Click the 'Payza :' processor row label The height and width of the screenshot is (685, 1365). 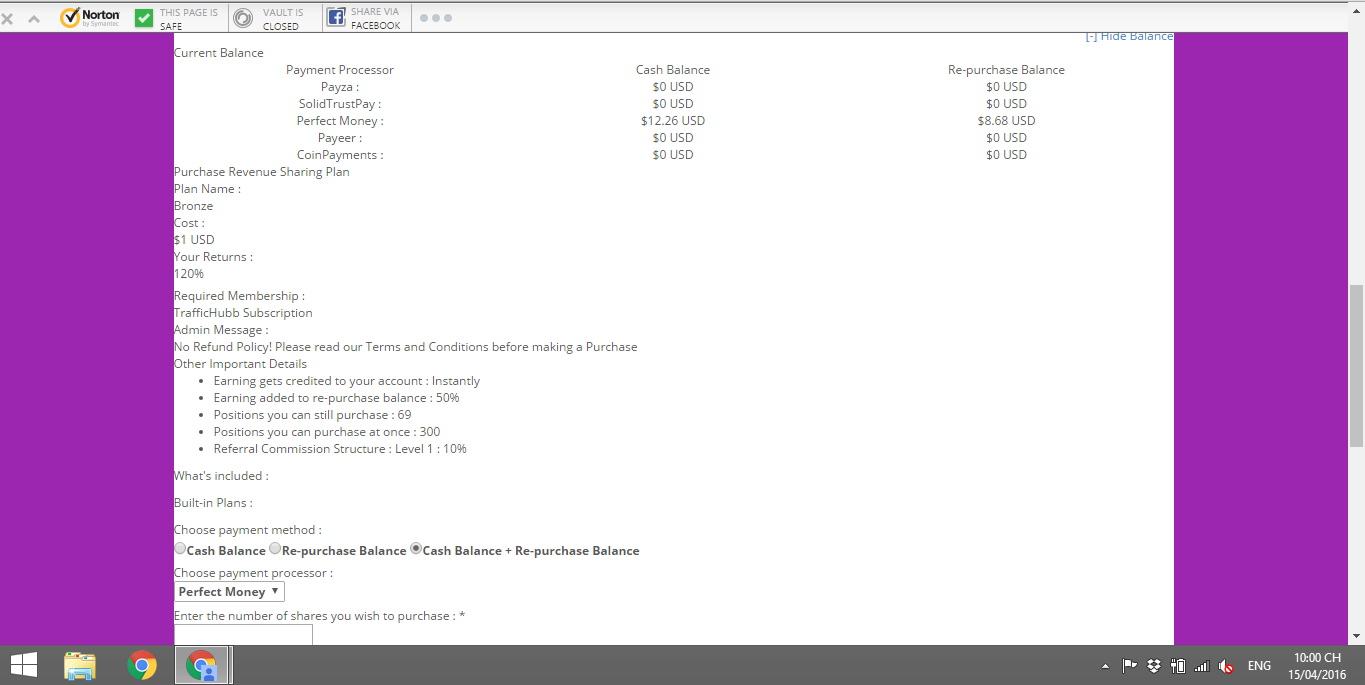pos(340,87)
